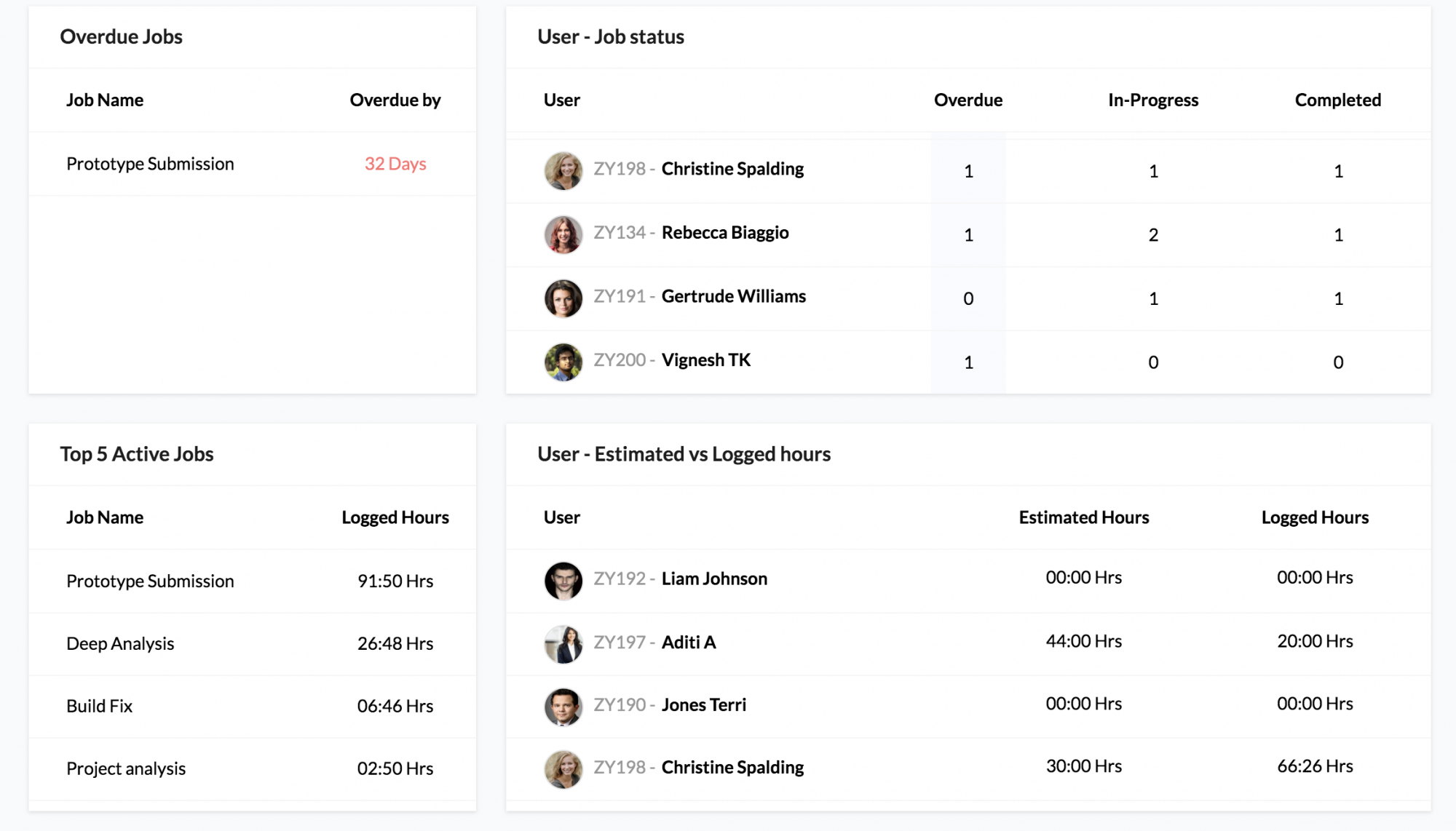Viewport: 1456px width, 831px height.
Task: Click Liam Johnson's avatar photo
Action: coord(563,580)
